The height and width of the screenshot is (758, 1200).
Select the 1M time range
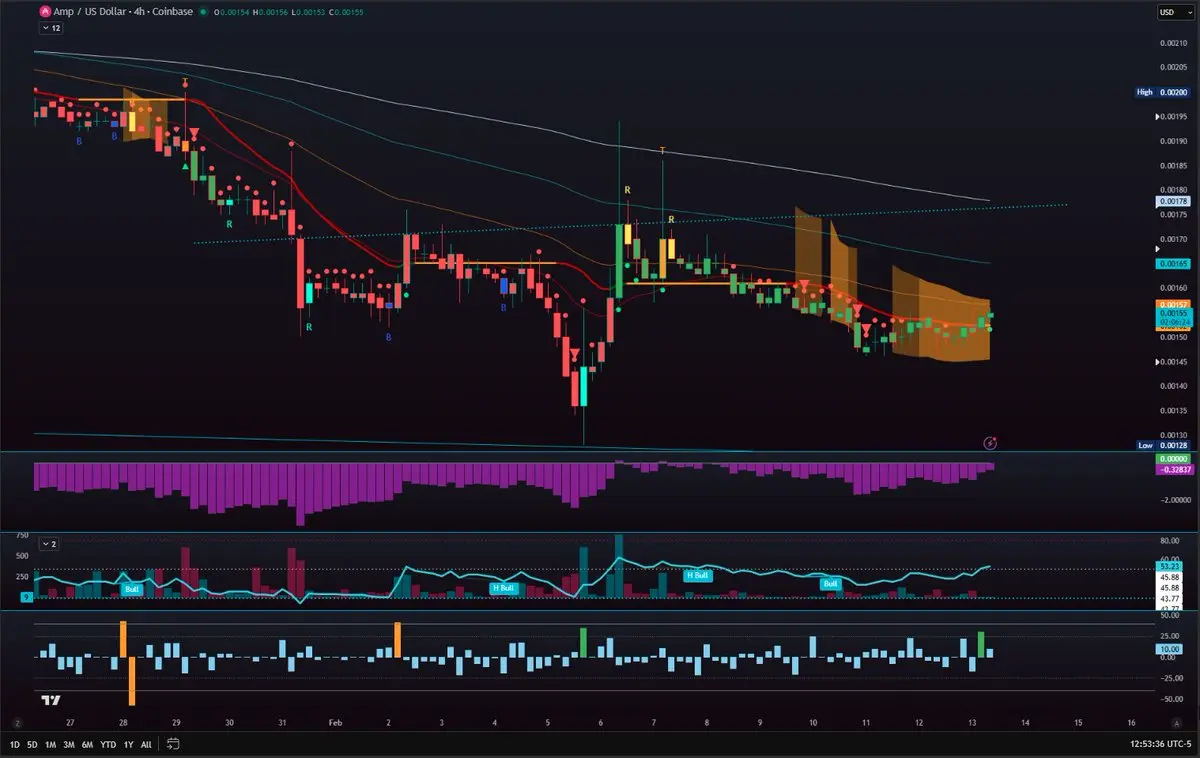tap(50, 744)
